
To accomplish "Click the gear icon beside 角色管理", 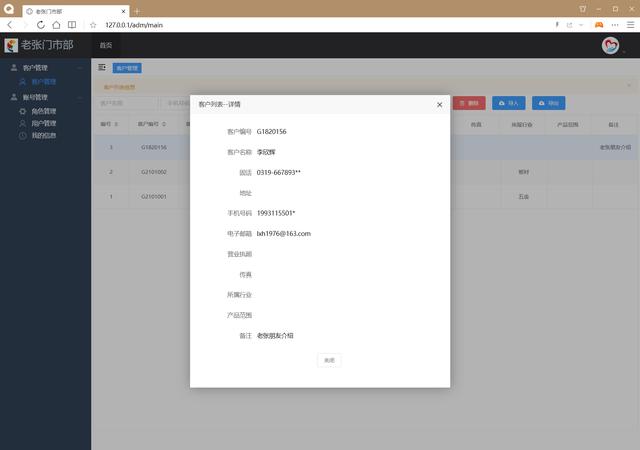I will 22,111.
